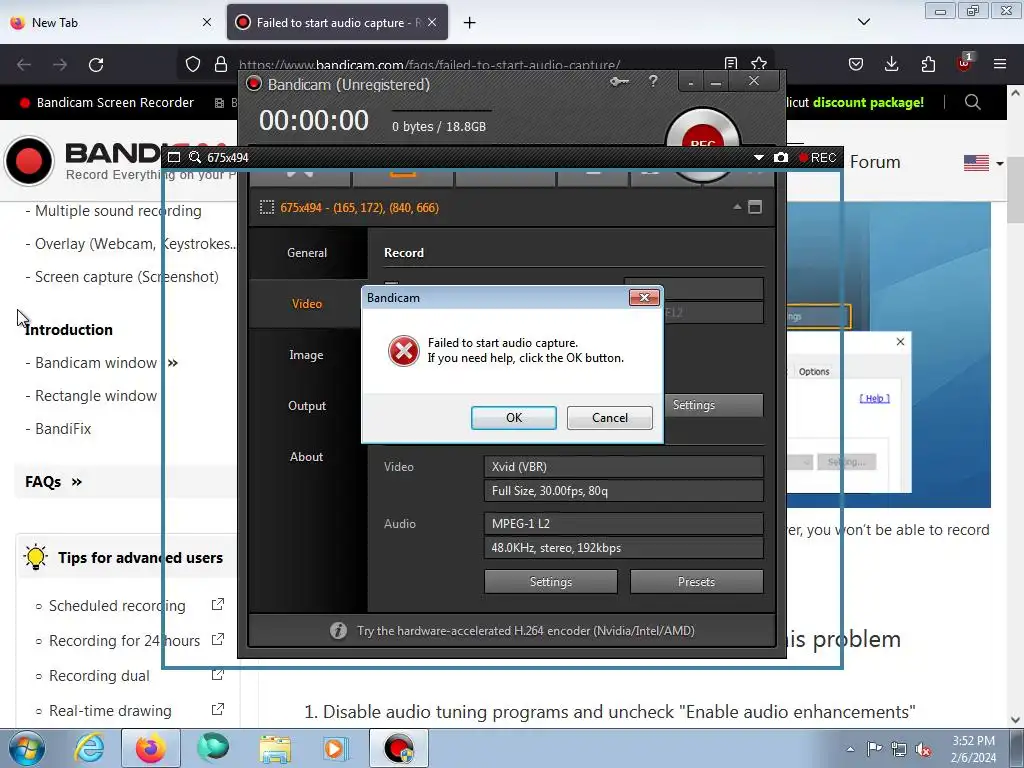
Task: Close the Bandicam error dialog
Action: 644,298
